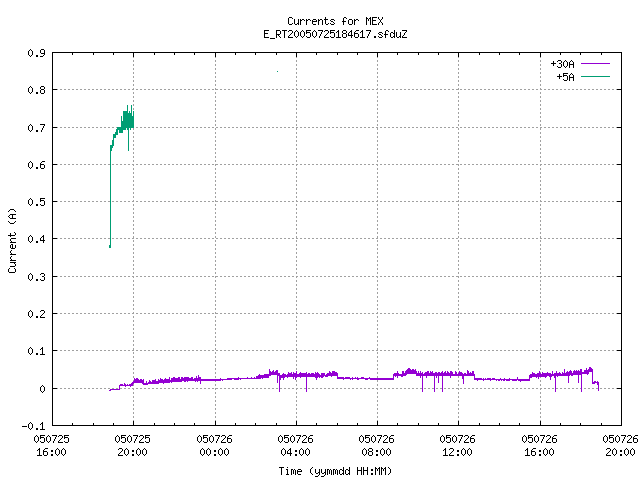Click the chart title 'Currents for MEX'
Screen dimensions: 640x480
pos(335,21)
